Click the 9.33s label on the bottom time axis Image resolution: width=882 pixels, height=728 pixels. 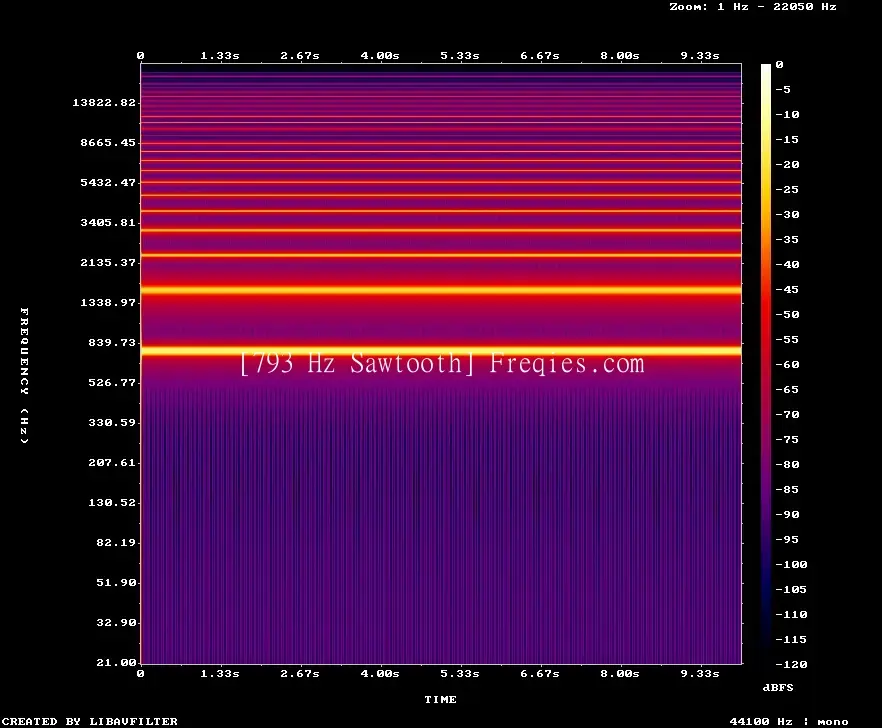click(700, 673)
